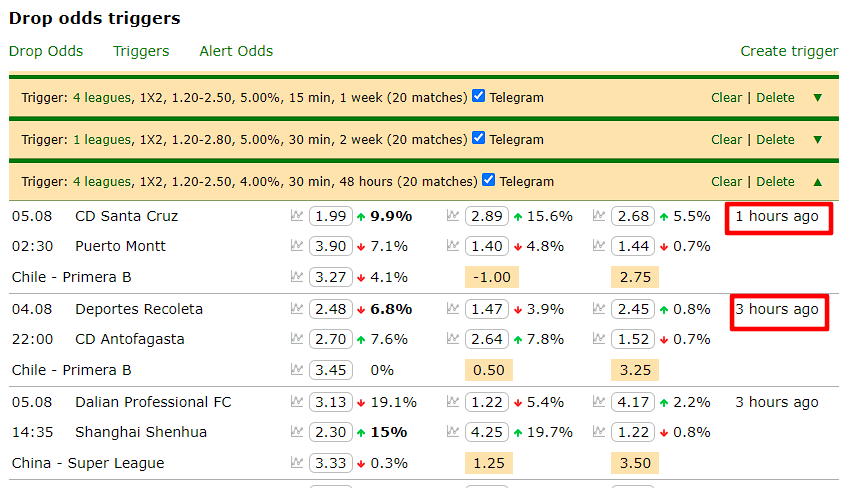The image size is (850, 488).
Task: Select the 1.99 odds box for Santa Cruz
Action: pos(331,216)
